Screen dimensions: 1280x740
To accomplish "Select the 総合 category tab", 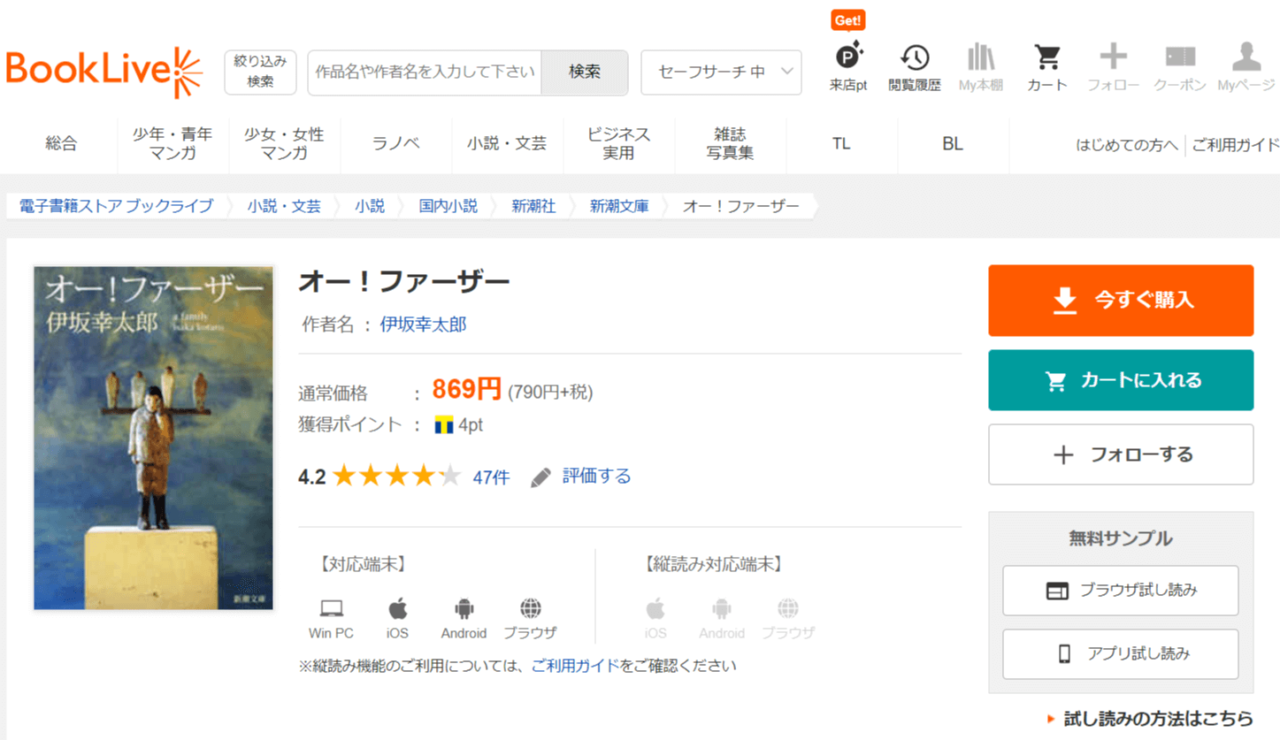I will pos(61,144).
